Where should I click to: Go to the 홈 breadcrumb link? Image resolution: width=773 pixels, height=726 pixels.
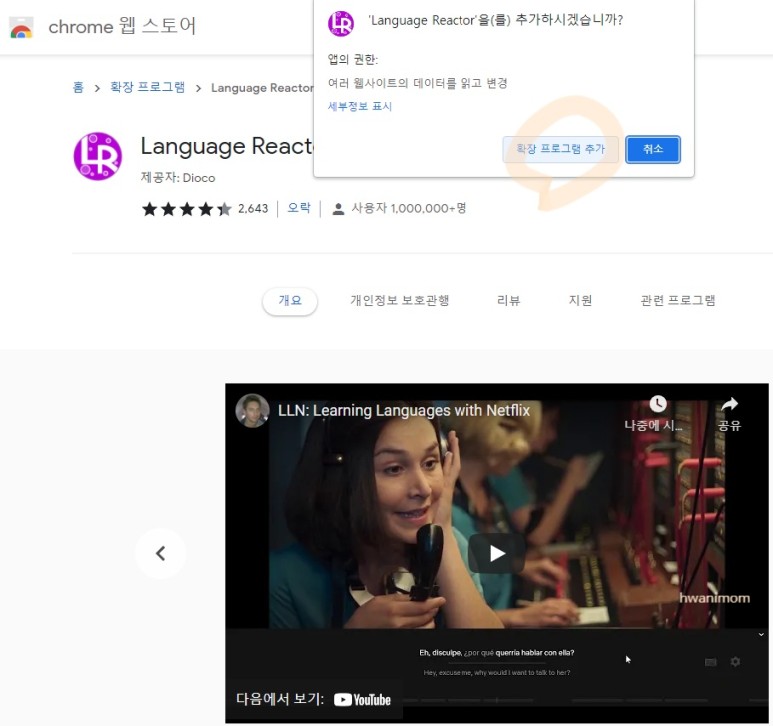point(78,87)
